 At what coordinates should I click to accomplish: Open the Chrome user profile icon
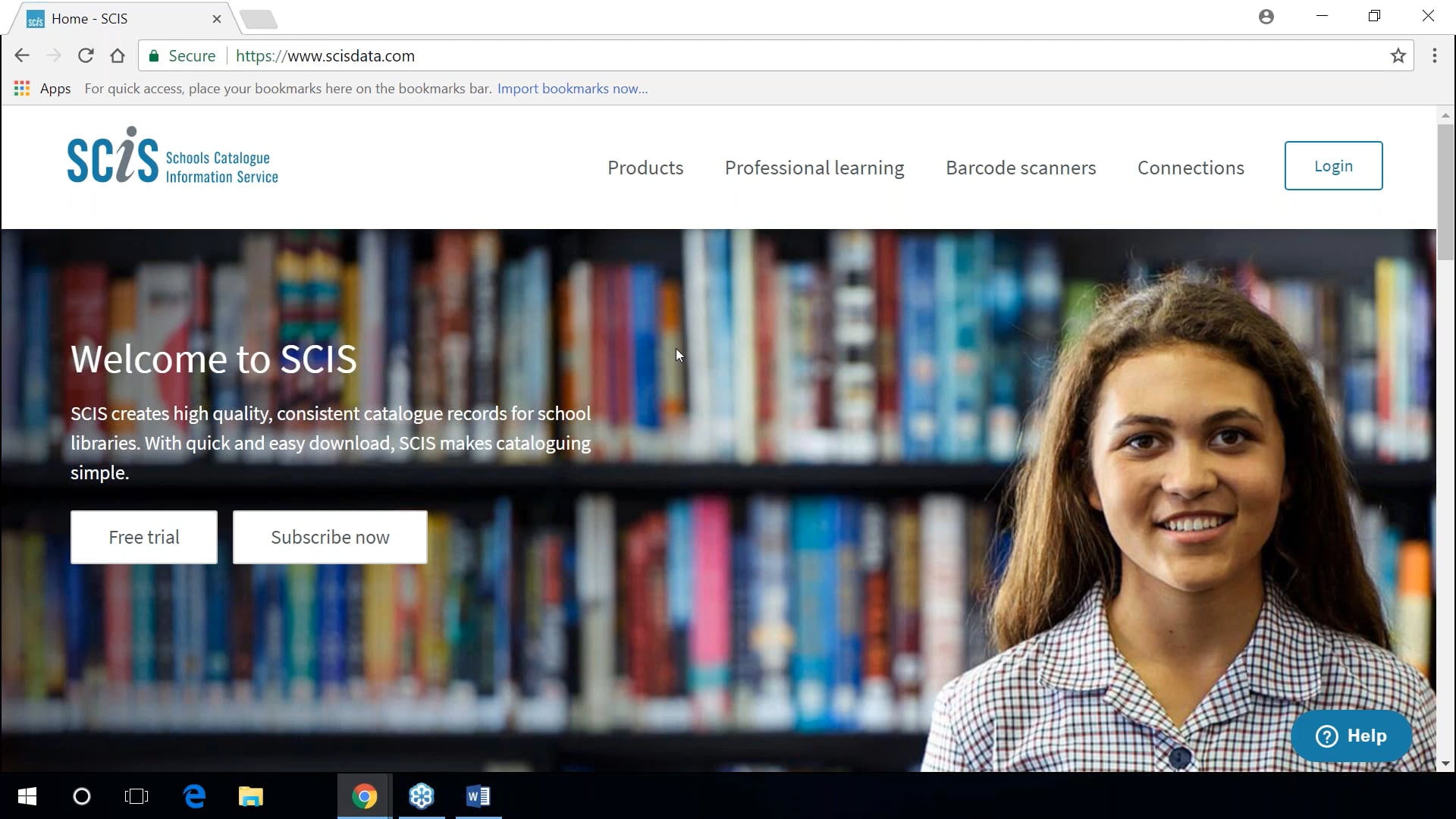click(1266, 16)
